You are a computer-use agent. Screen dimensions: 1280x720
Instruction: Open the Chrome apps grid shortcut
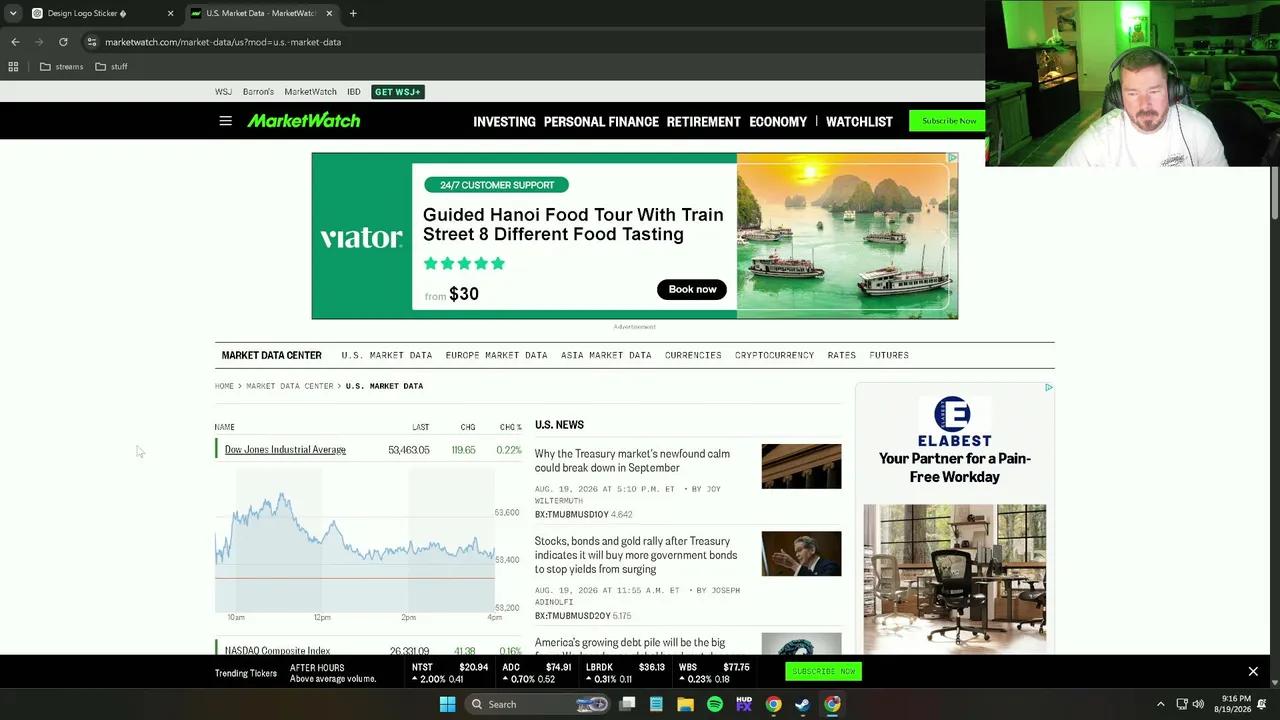point(13,67)
